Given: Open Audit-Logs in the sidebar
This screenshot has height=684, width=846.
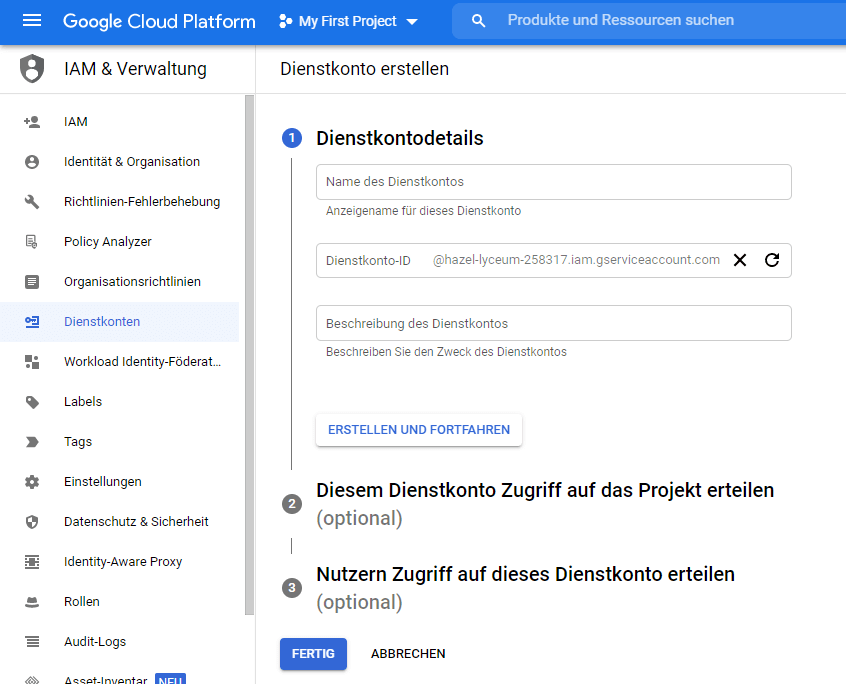Looking at the screenshot, I should 120,641.
